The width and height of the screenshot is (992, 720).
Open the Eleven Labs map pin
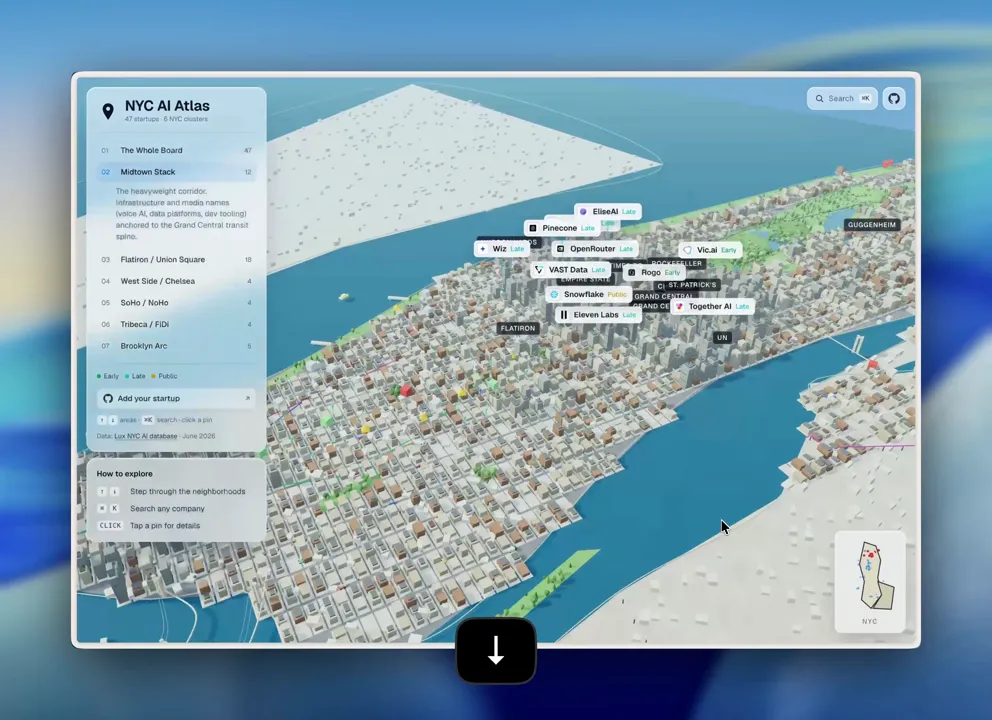598,314
